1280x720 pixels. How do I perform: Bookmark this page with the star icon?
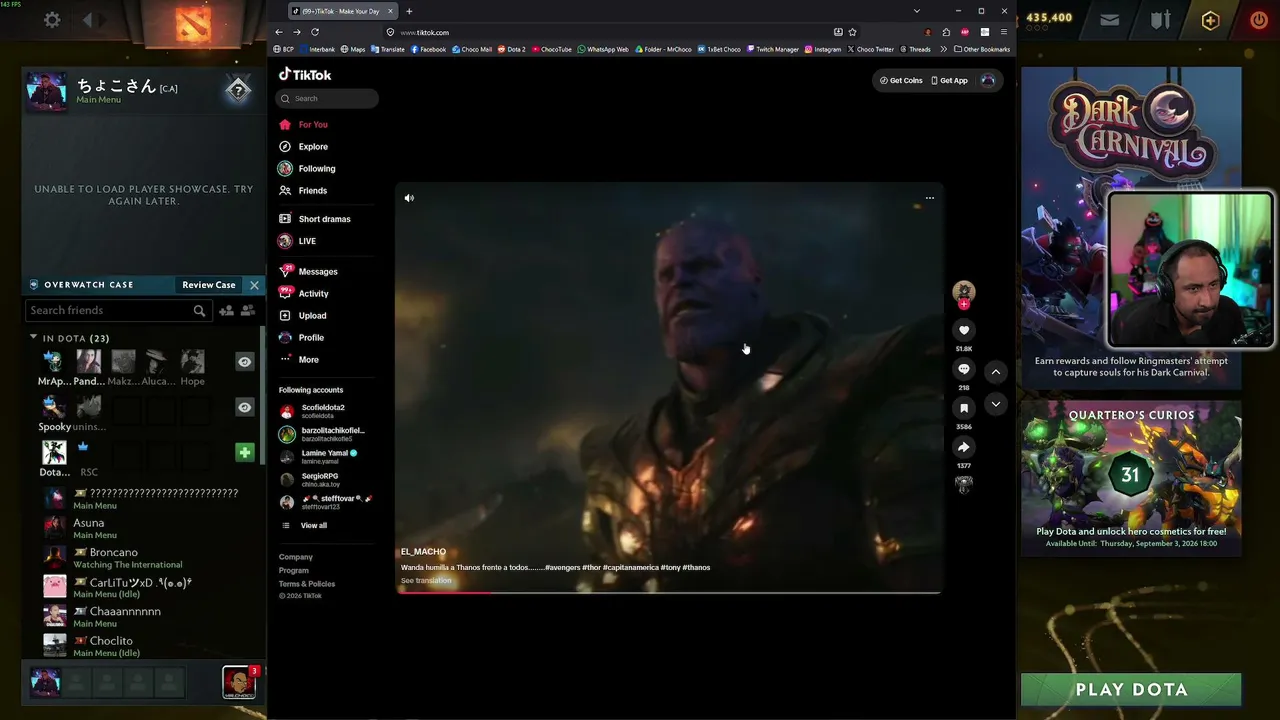coord(852,32)
